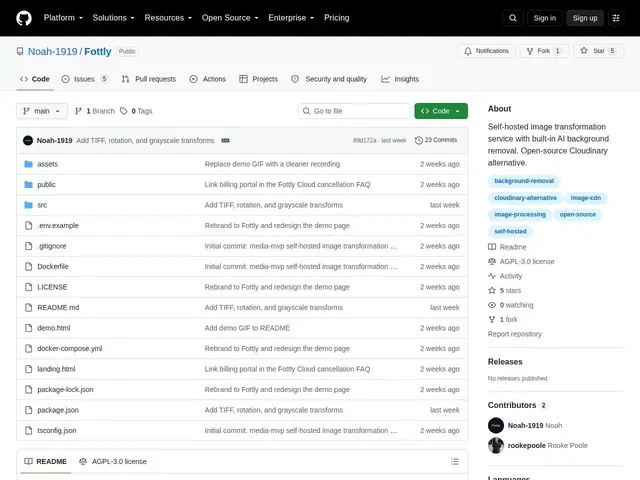Select the cloudinary-alternative topic tag
Viewport: 640px width, 480px height.
525,198
